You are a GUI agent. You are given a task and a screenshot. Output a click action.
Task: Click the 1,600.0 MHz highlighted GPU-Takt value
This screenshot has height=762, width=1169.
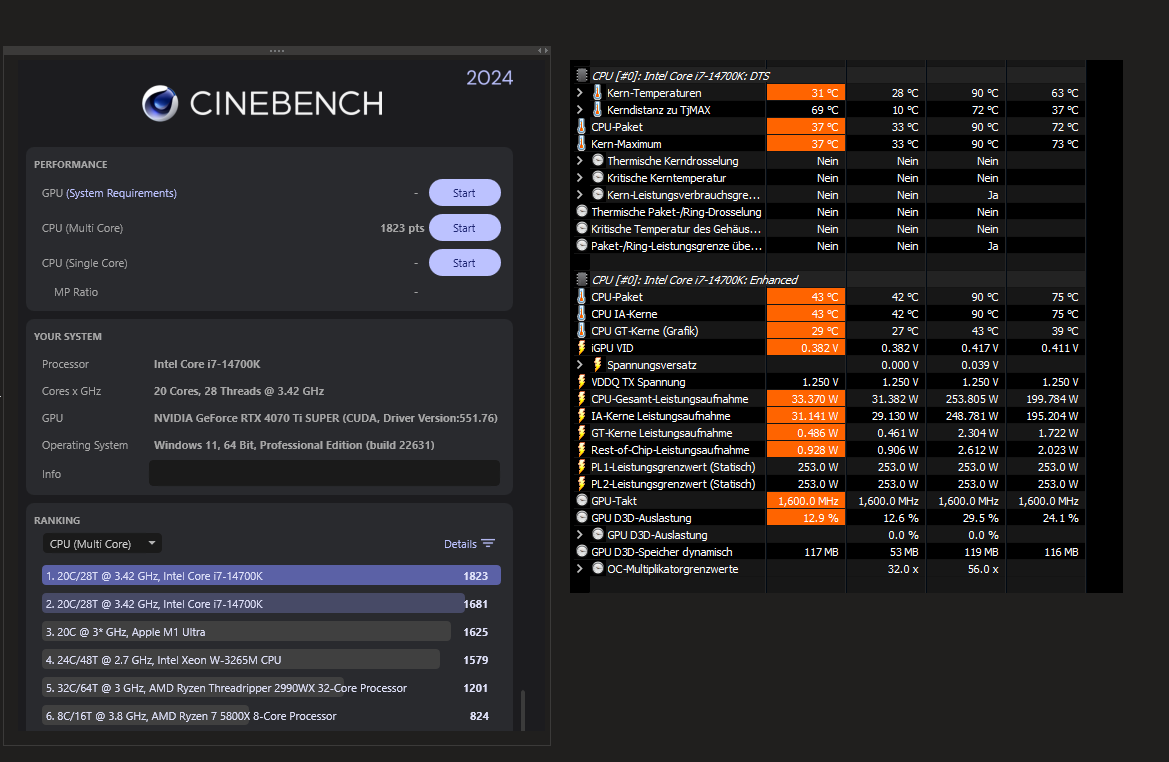click(x=806, y=501)
